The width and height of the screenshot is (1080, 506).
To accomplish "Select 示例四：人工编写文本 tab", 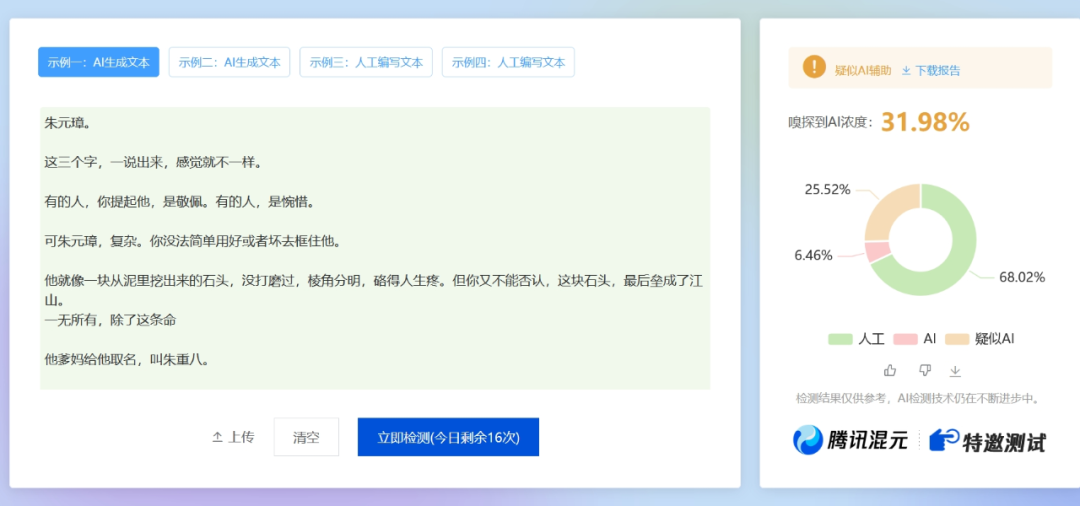I will (508, 62).
